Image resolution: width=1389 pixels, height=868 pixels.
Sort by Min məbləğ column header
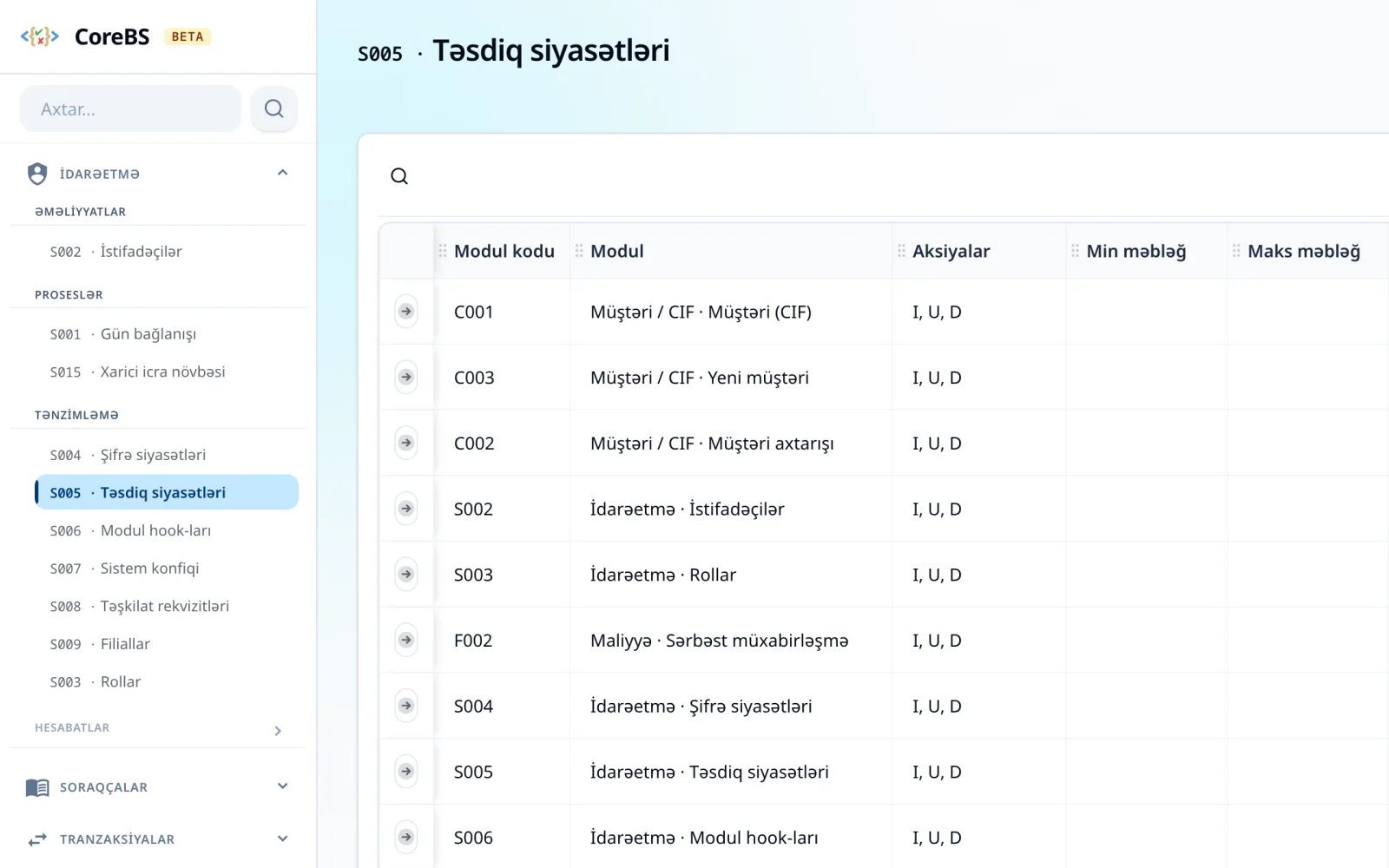[x=1136, y=251]
